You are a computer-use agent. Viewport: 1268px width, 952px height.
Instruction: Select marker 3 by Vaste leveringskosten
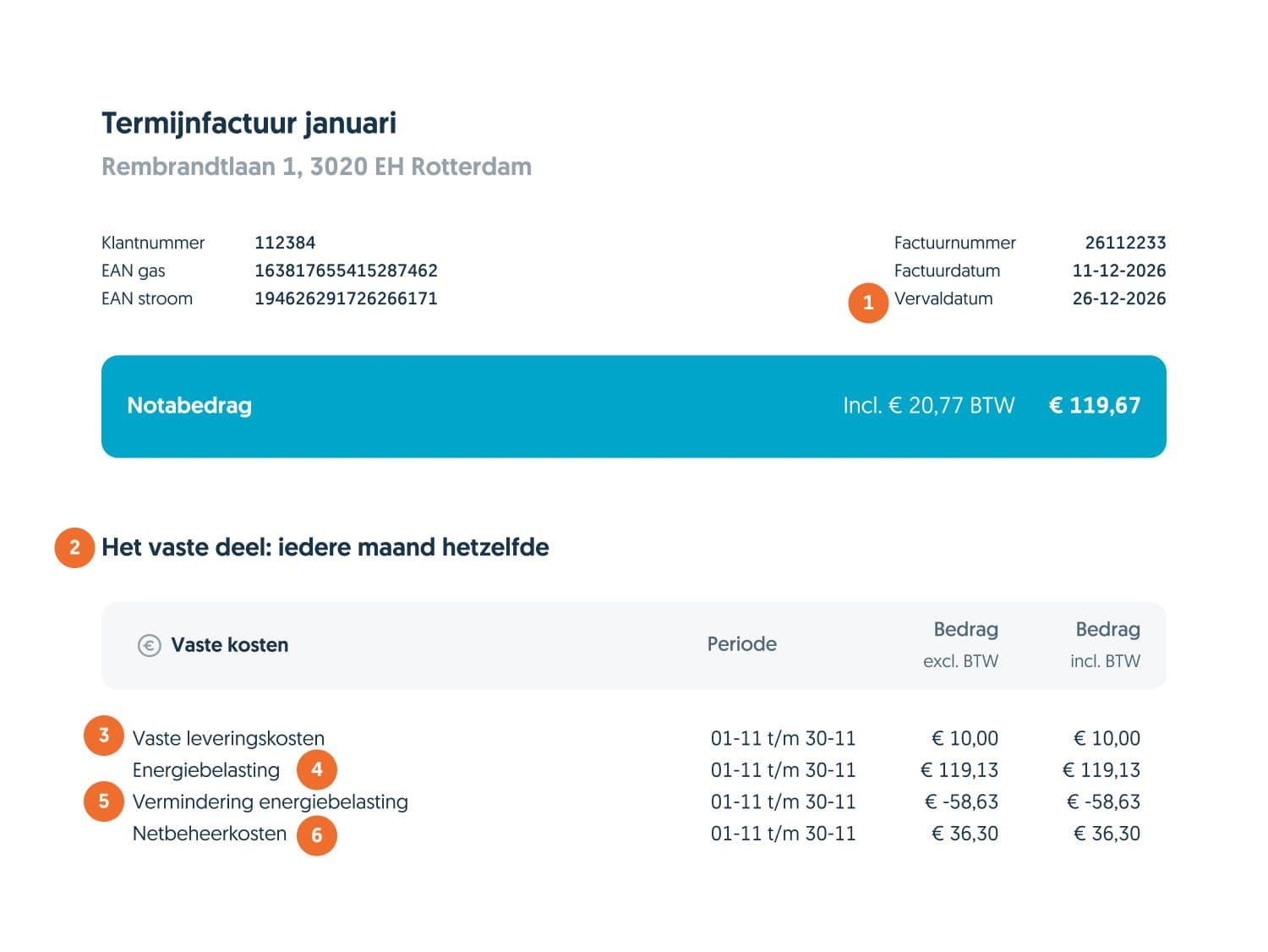tap(104, 735)
